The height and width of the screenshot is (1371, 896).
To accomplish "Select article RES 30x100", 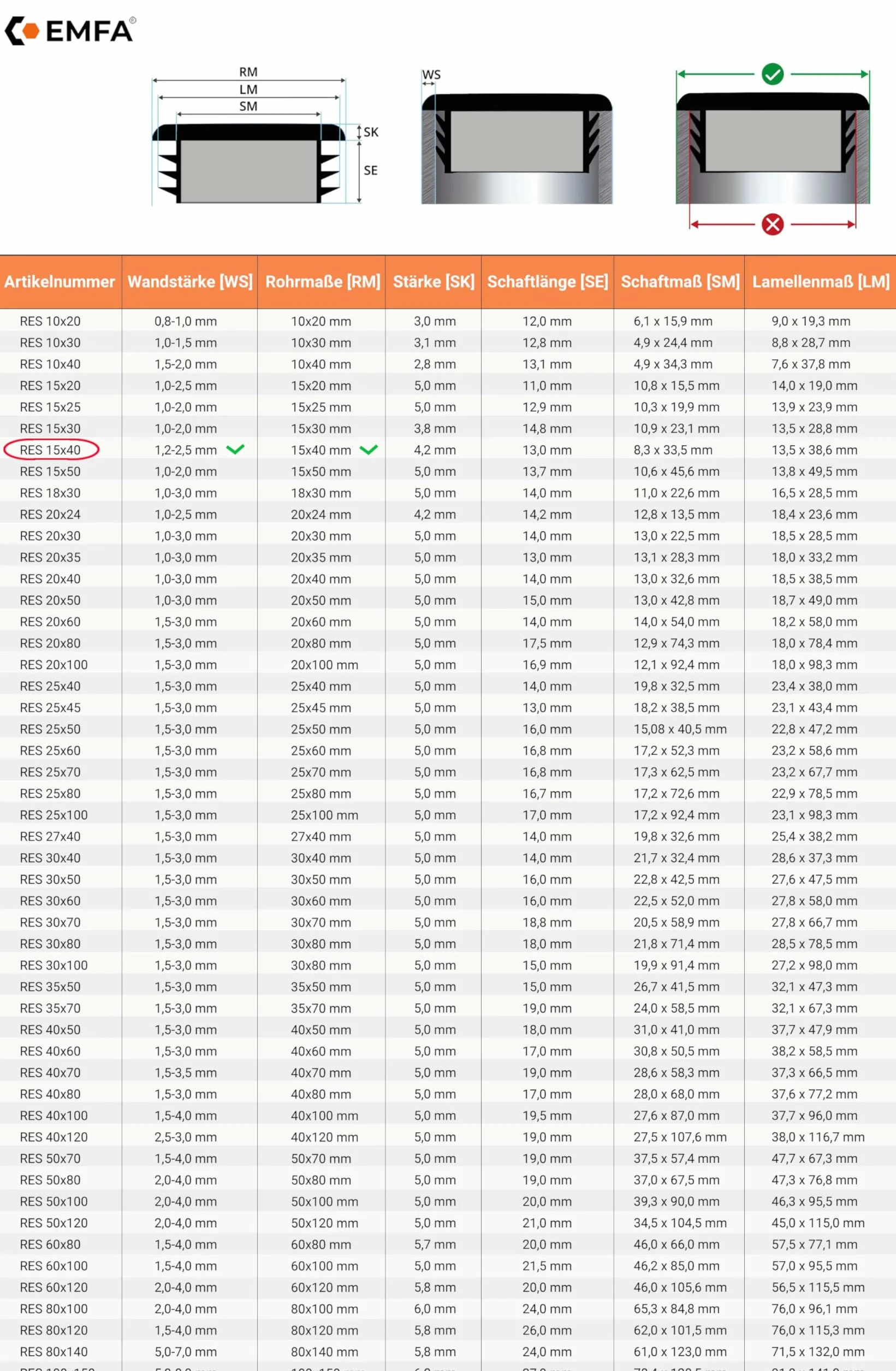I will pyautogui.click(x=54, y=966).
